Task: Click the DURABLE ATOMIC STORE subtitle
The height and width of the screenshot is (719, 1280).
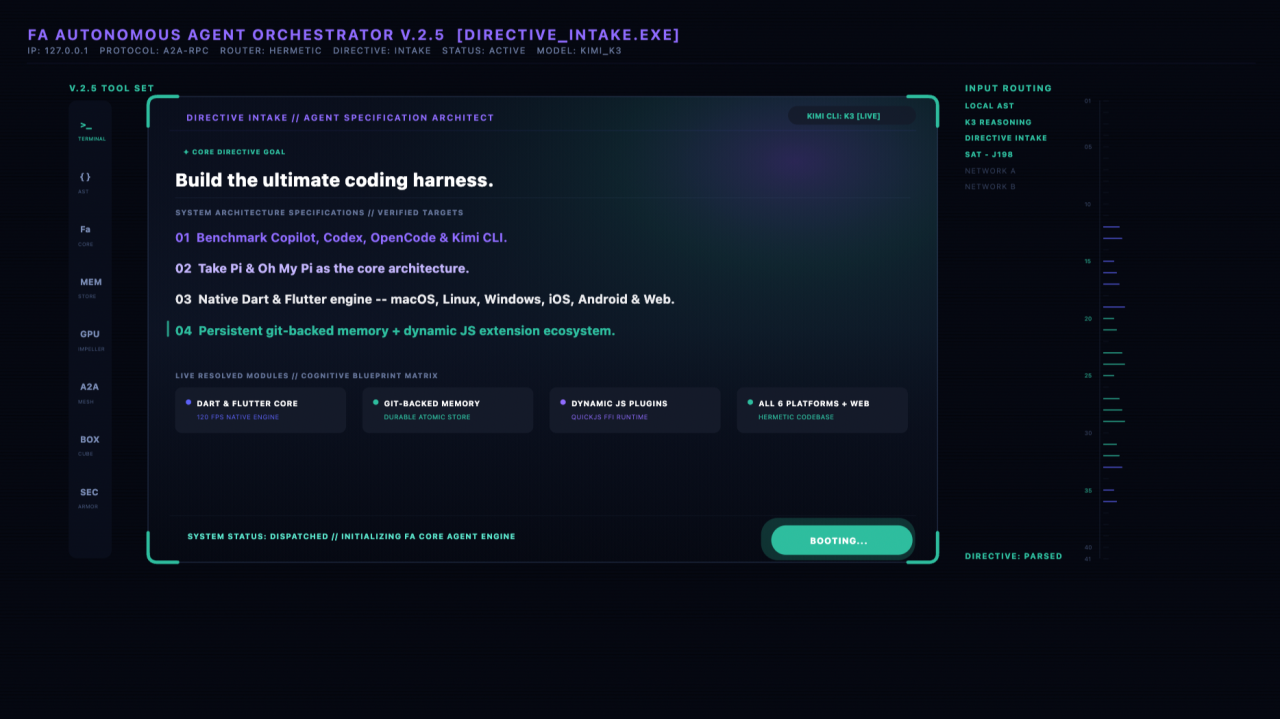Action: (x=427, y=417)
